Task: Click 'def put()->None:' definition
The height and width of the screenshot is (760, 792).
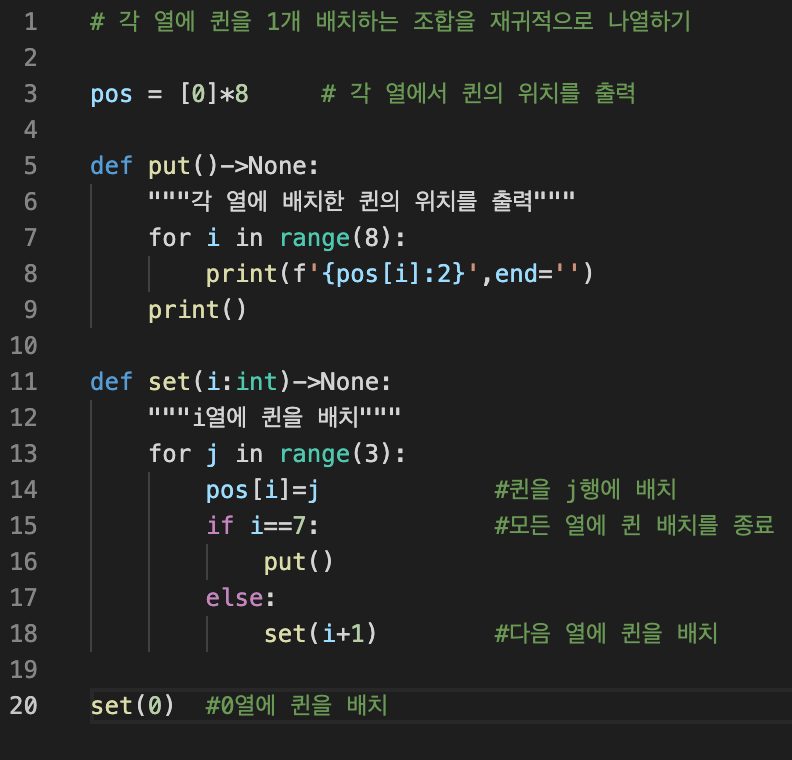Action: (205, 166)
